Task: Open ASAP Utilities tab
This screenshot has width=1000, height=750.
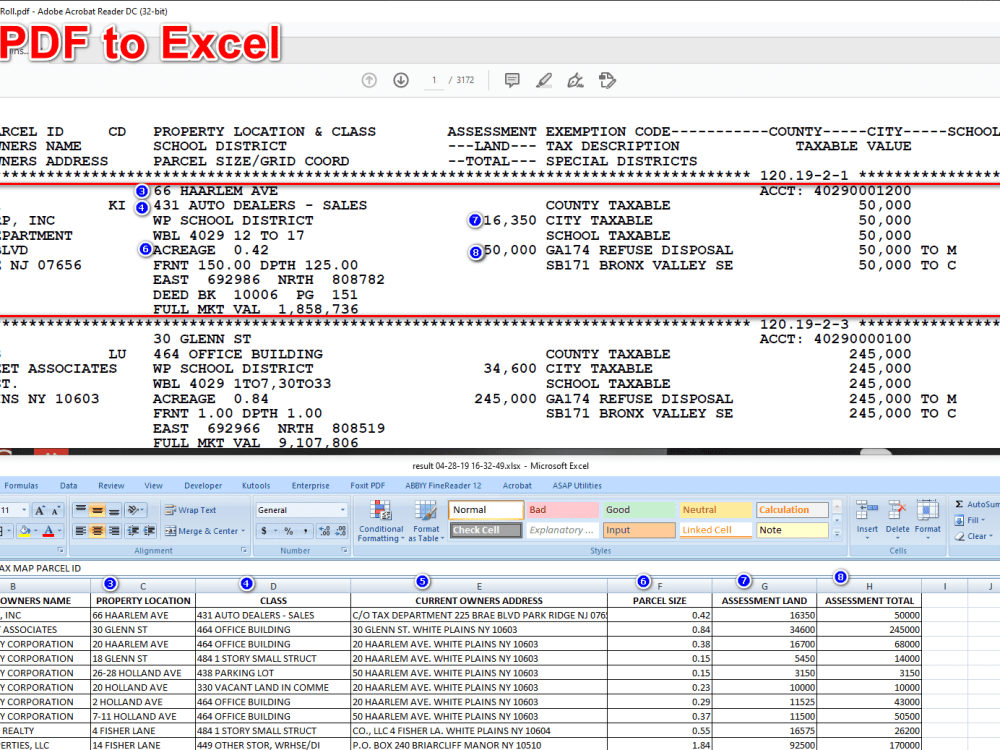Action: click(577, 485)
